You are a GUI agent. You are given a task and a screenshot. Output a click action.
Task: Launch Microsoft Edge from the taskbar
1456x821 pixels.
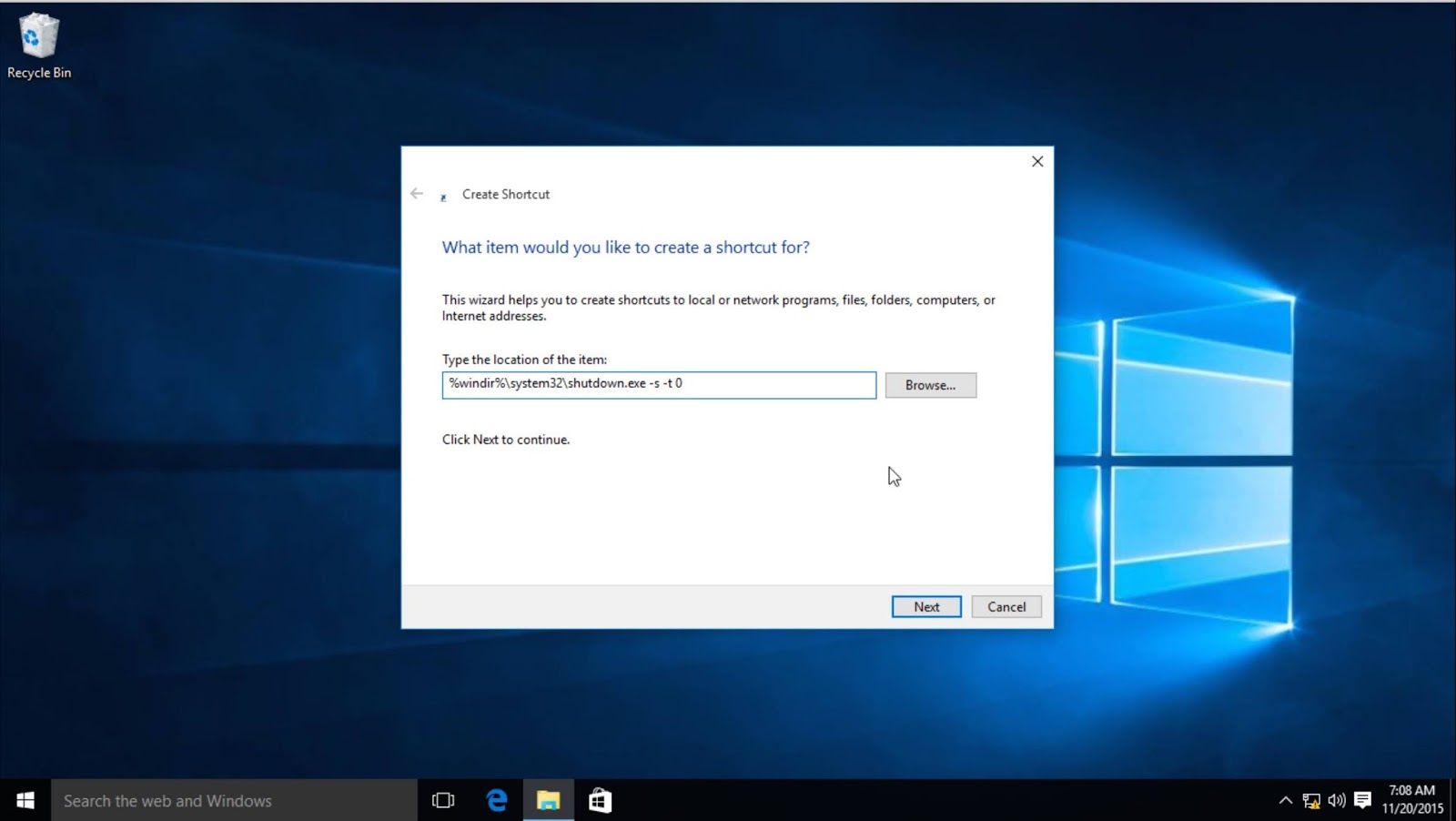coord(496,800)
